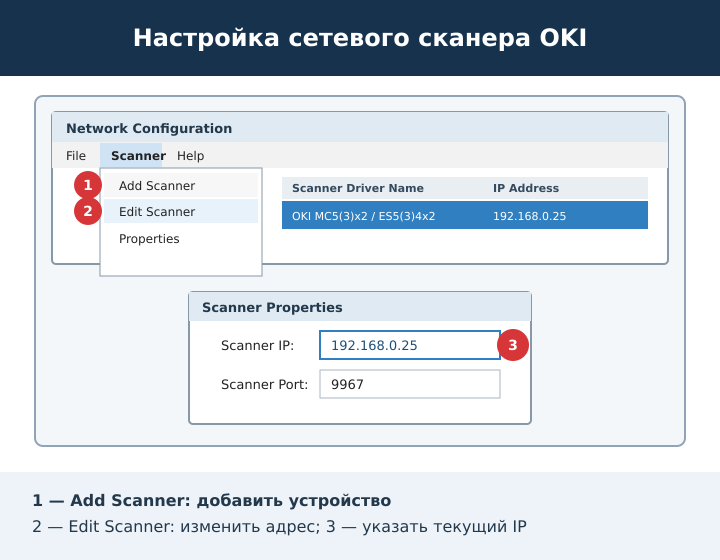Screen dimensions: 720x560
Task: Click the Scanner Properties title bar
Action: pyautogui.click(x=360, y=307)
